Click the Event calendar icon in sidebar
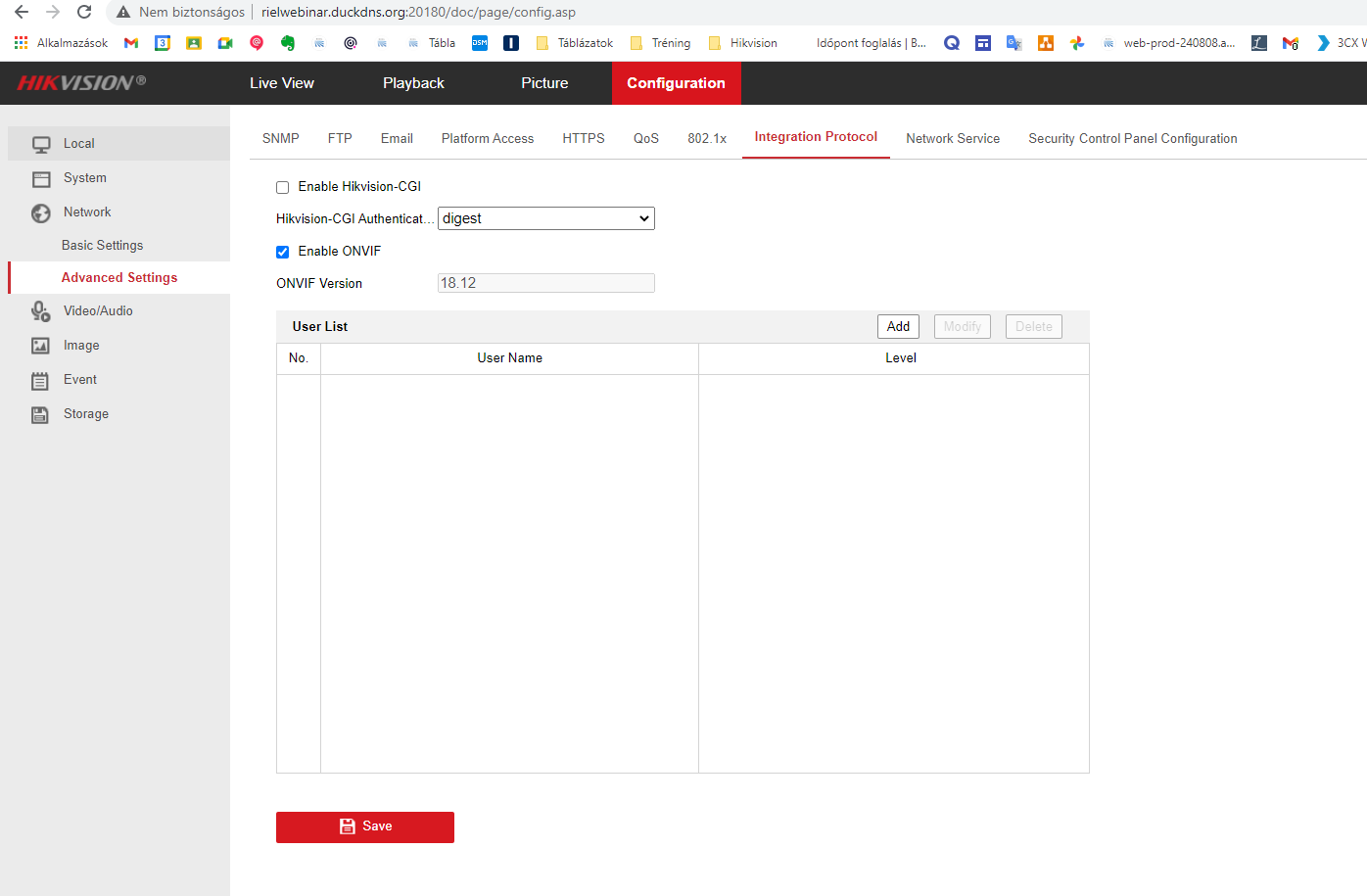The width and height of the screenshot is (1367, 896). (x=41, y=380)
